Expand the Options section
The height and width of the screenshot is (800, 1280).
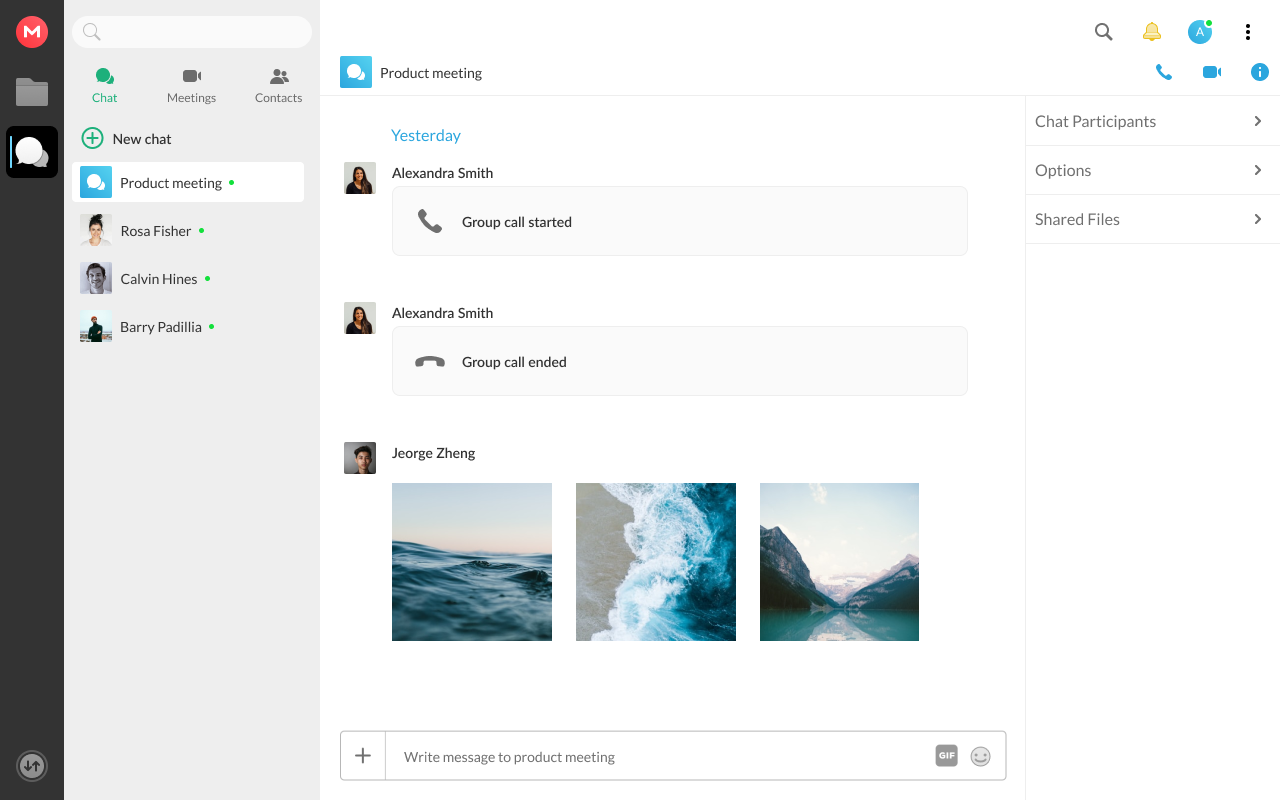(x=1153, y=170)
